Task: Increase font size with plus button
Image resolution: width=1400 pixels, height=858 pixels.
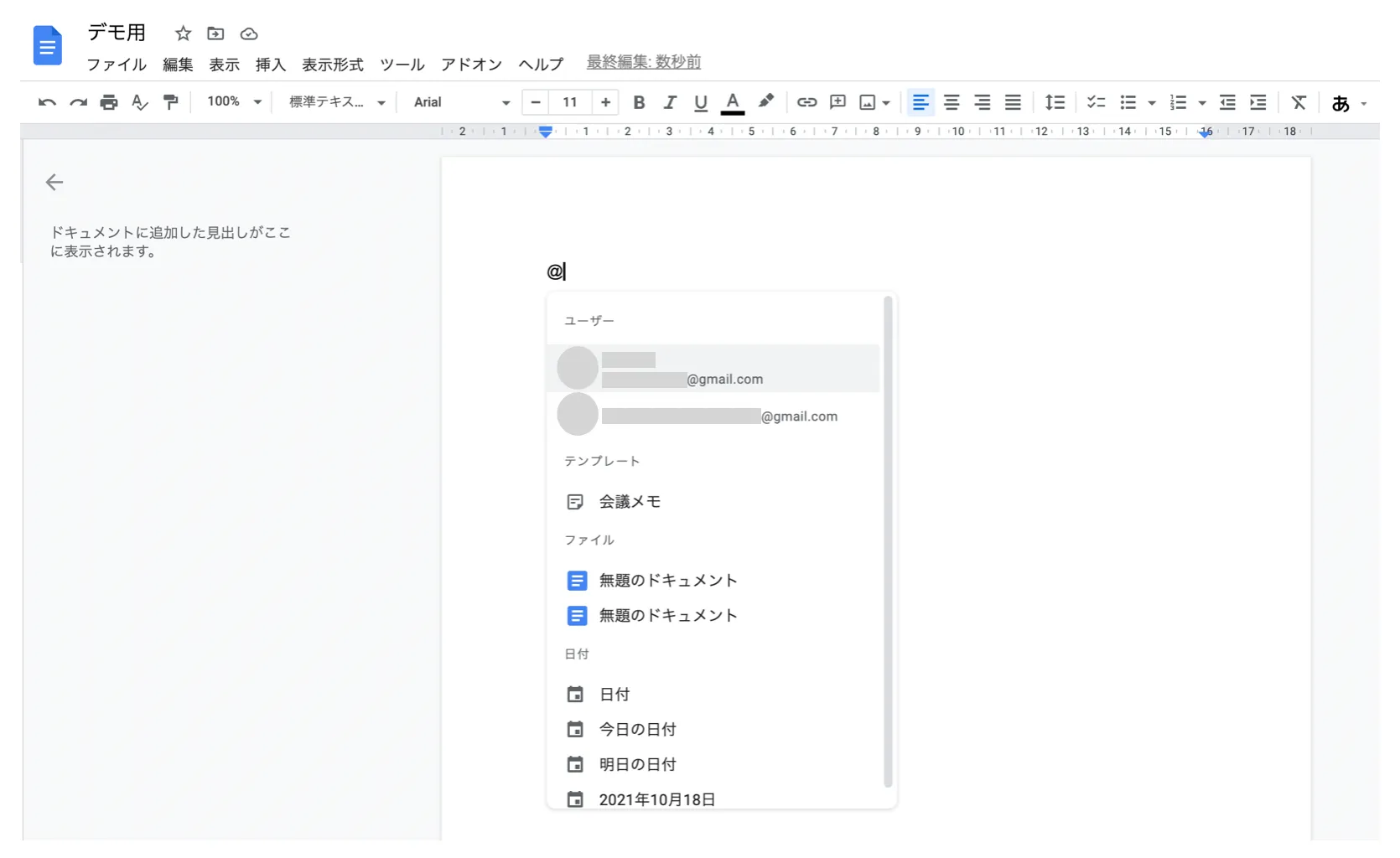Action: point(605,102)
